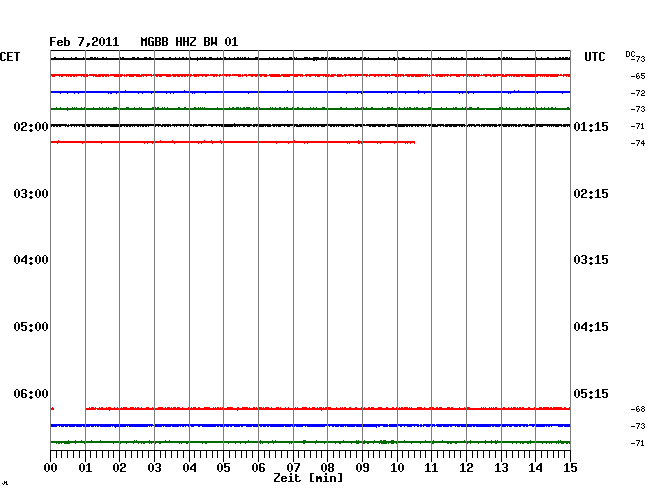Click the "04:15" UTC time label
650x494 pixels.
pyautogui.click(x=591, y=327)
